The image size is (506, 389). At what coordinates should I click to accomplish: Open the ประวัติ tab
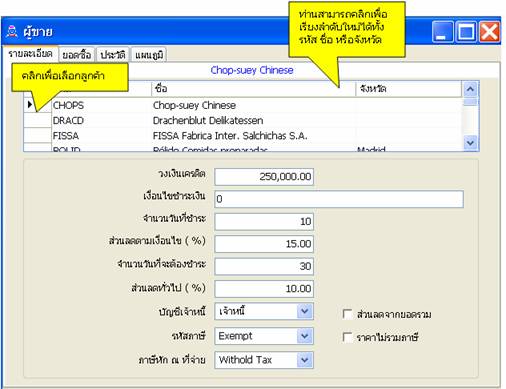(x=113, y=55)
